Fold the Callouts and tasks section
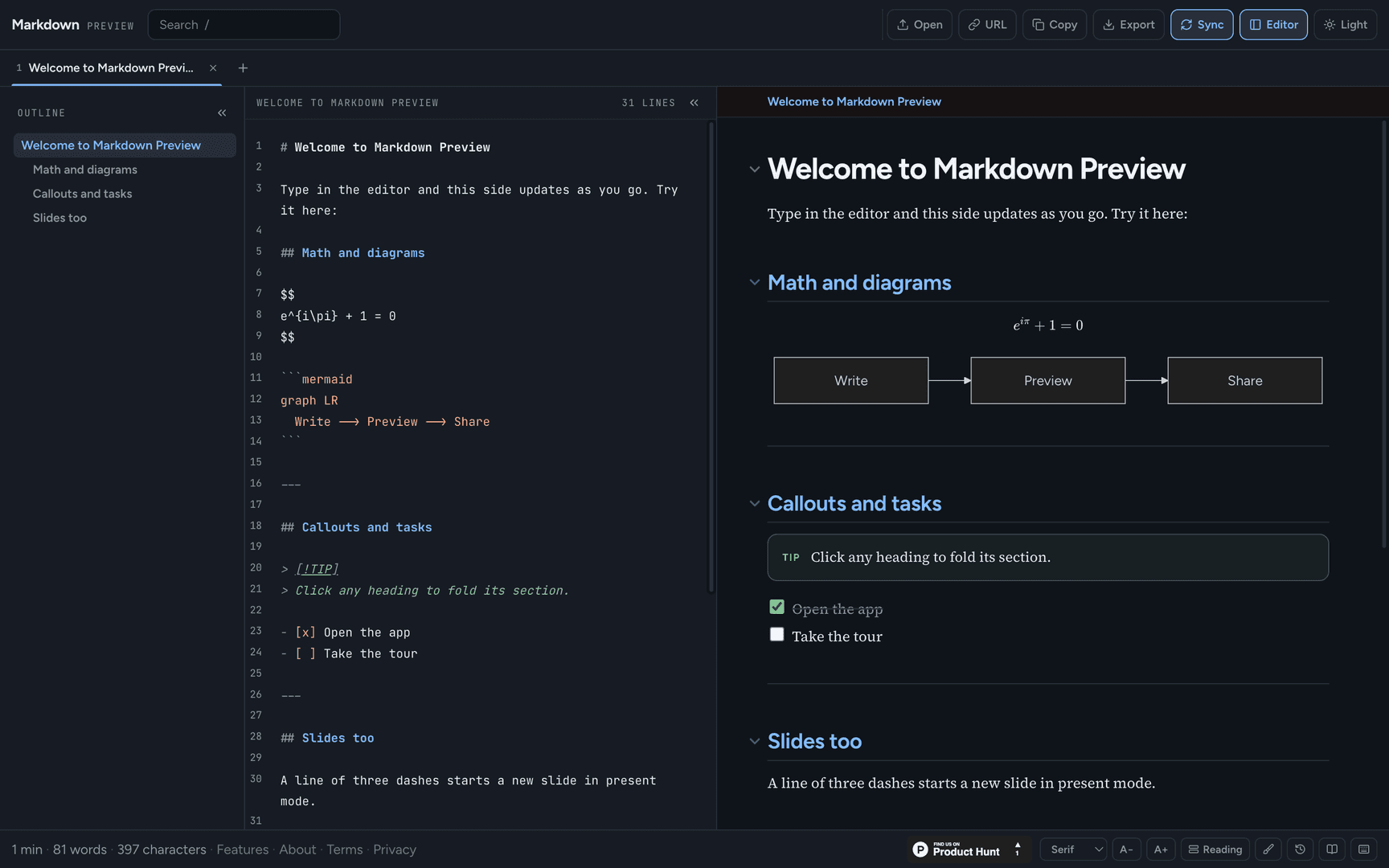Viewport: 1389px width, 868px height. tap(754, 503)
